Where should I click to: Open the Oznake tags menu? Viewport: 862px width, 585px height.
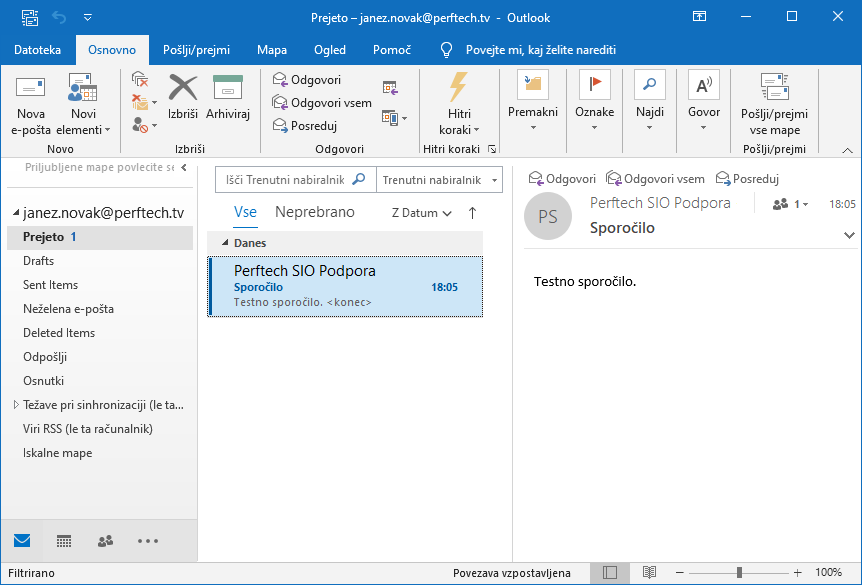pyautogui.click(x=594, y=102)
